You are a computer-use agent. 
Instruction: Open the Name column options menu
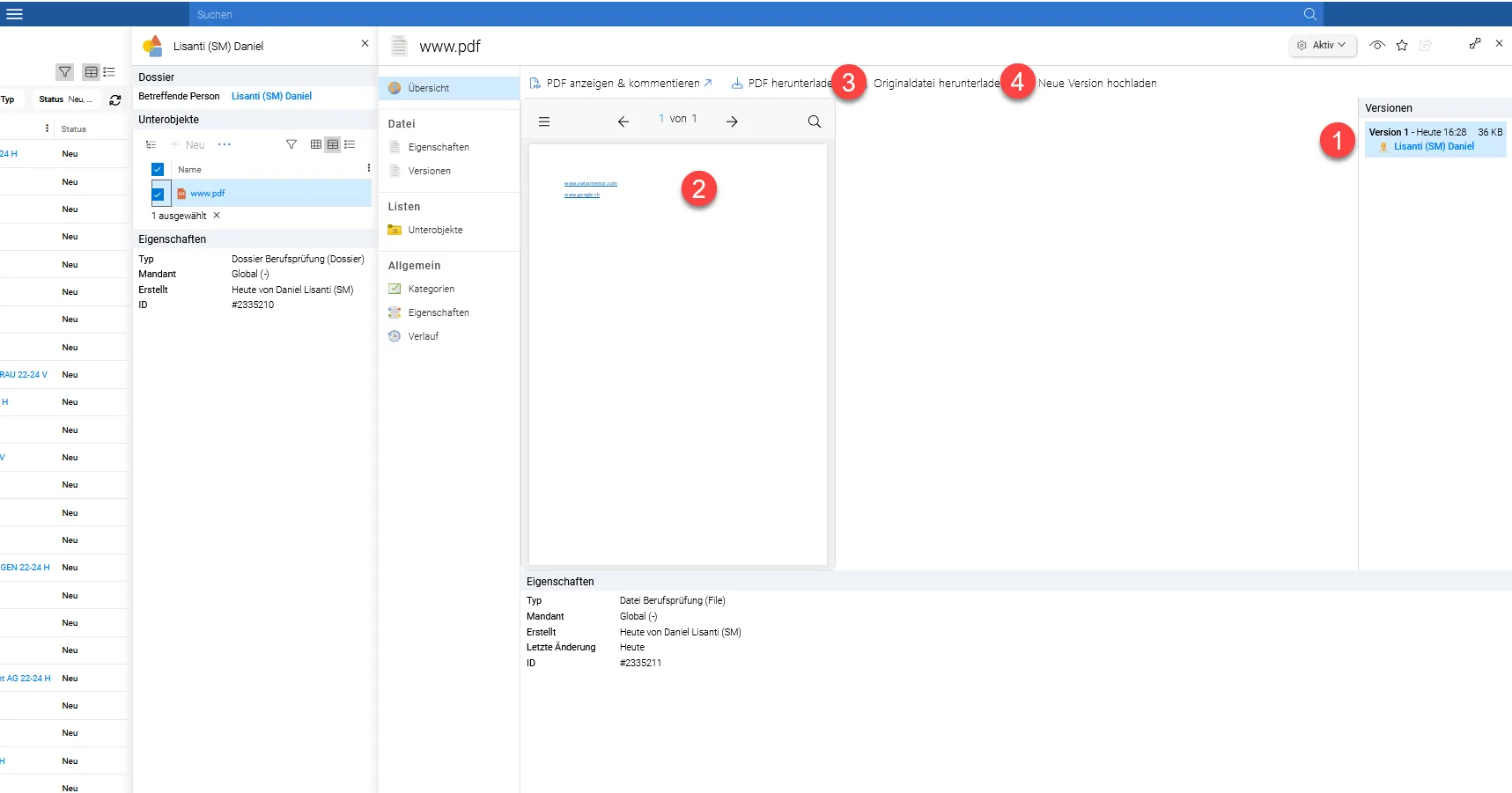point(368,168)
